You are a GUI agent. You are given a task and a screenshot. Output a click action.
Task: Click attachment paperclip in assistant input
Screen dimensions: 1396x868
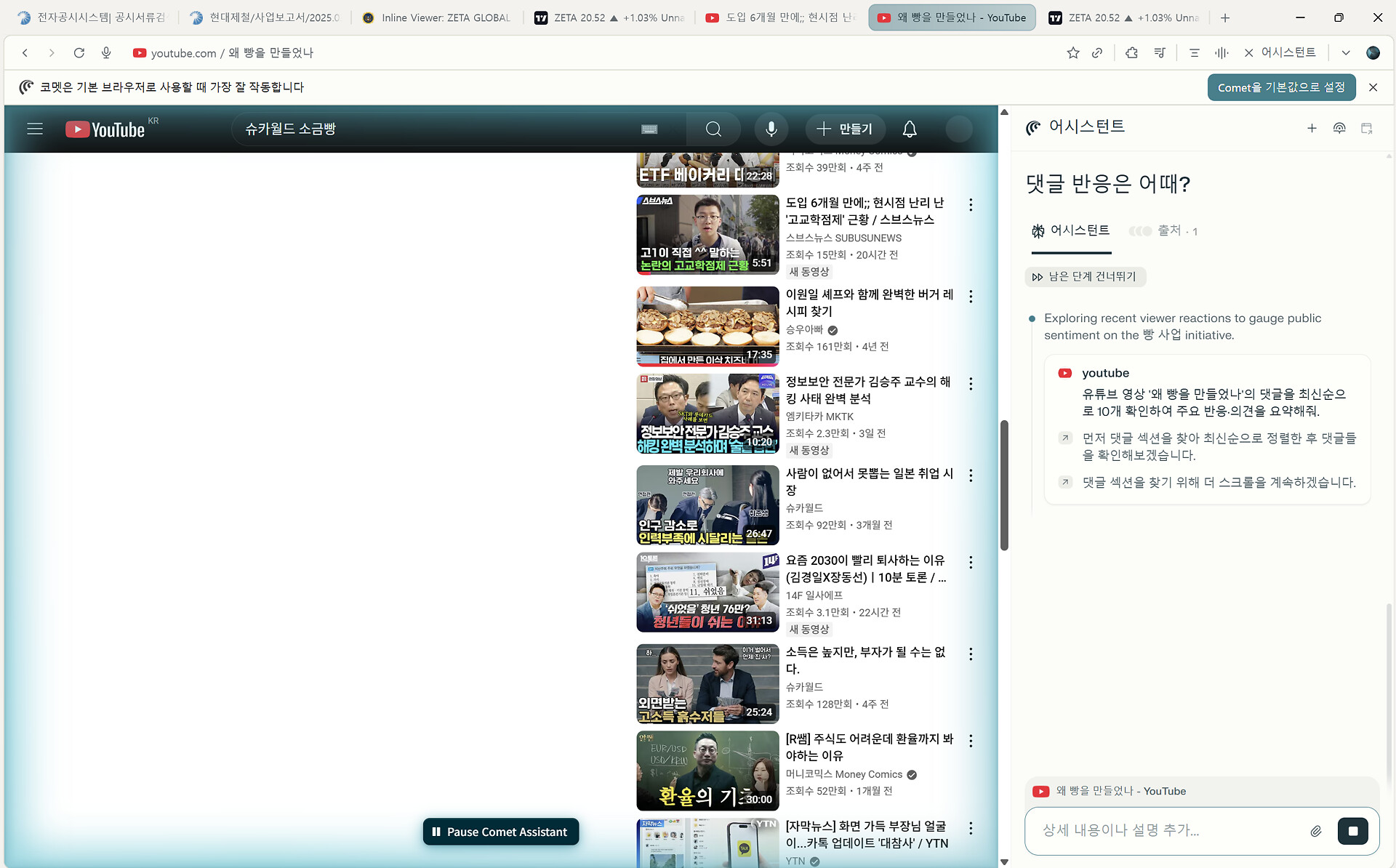pos(1315,831)
